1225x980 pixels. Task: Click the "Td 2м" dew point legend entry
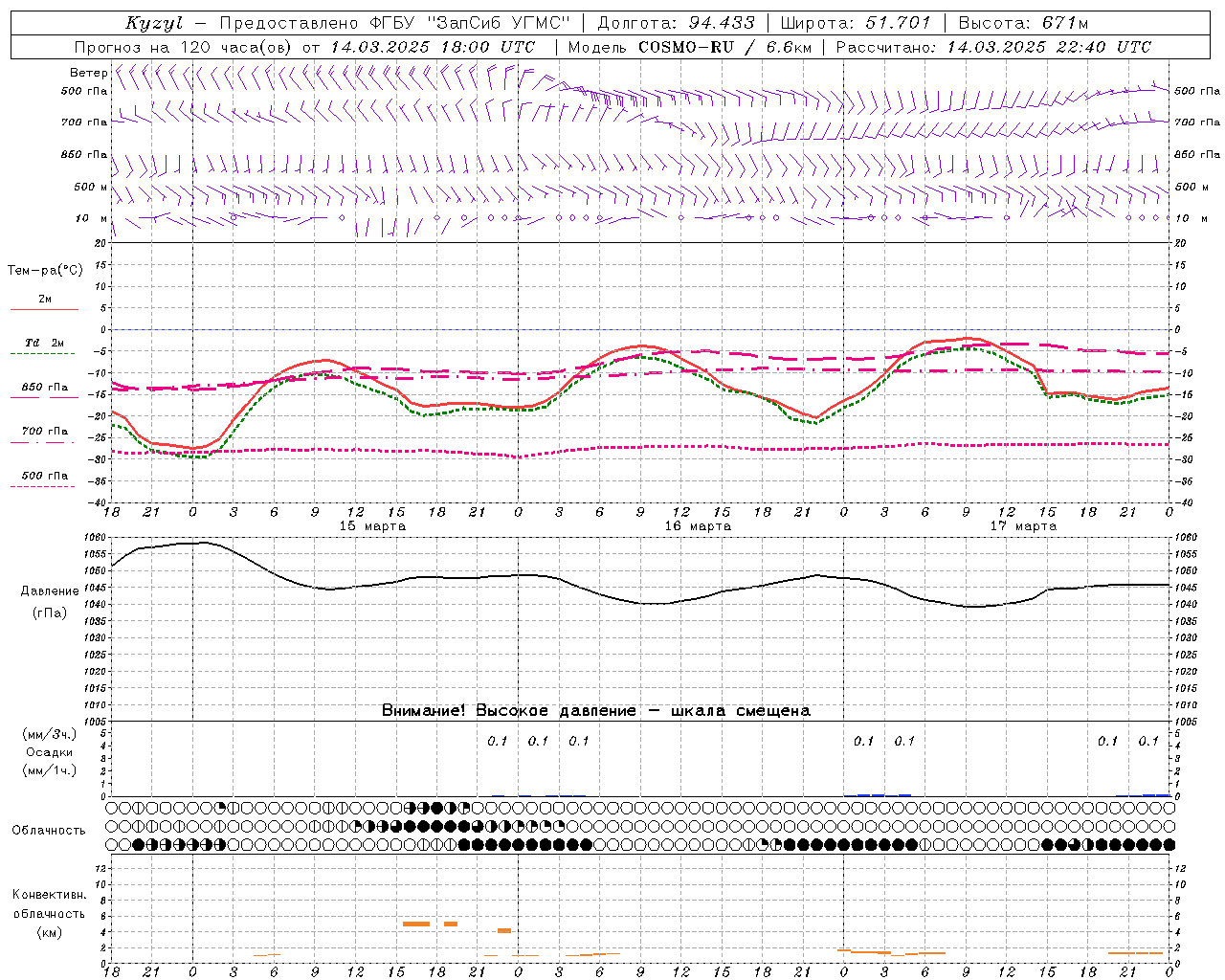click(45, 343)
